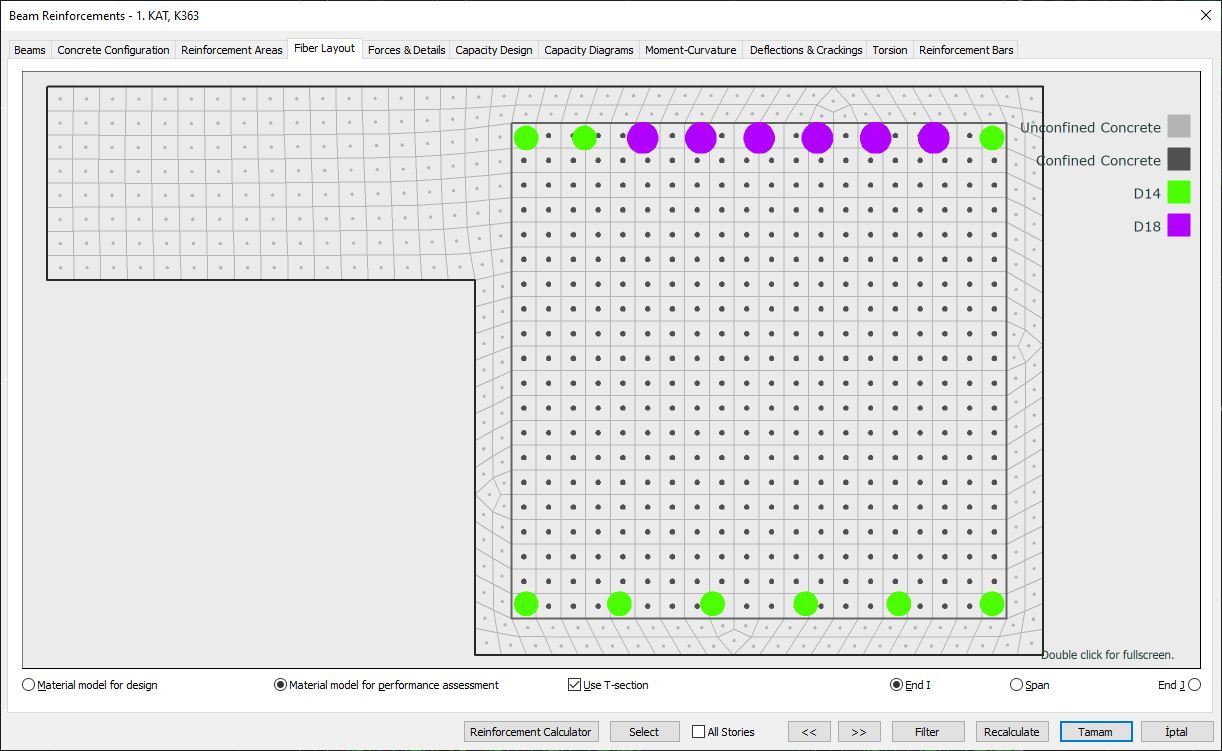Image resolution: width=1222 pixels, height=751 pixels.
Task: Choose the Span radio button
Action: (x=1015, y=685)
